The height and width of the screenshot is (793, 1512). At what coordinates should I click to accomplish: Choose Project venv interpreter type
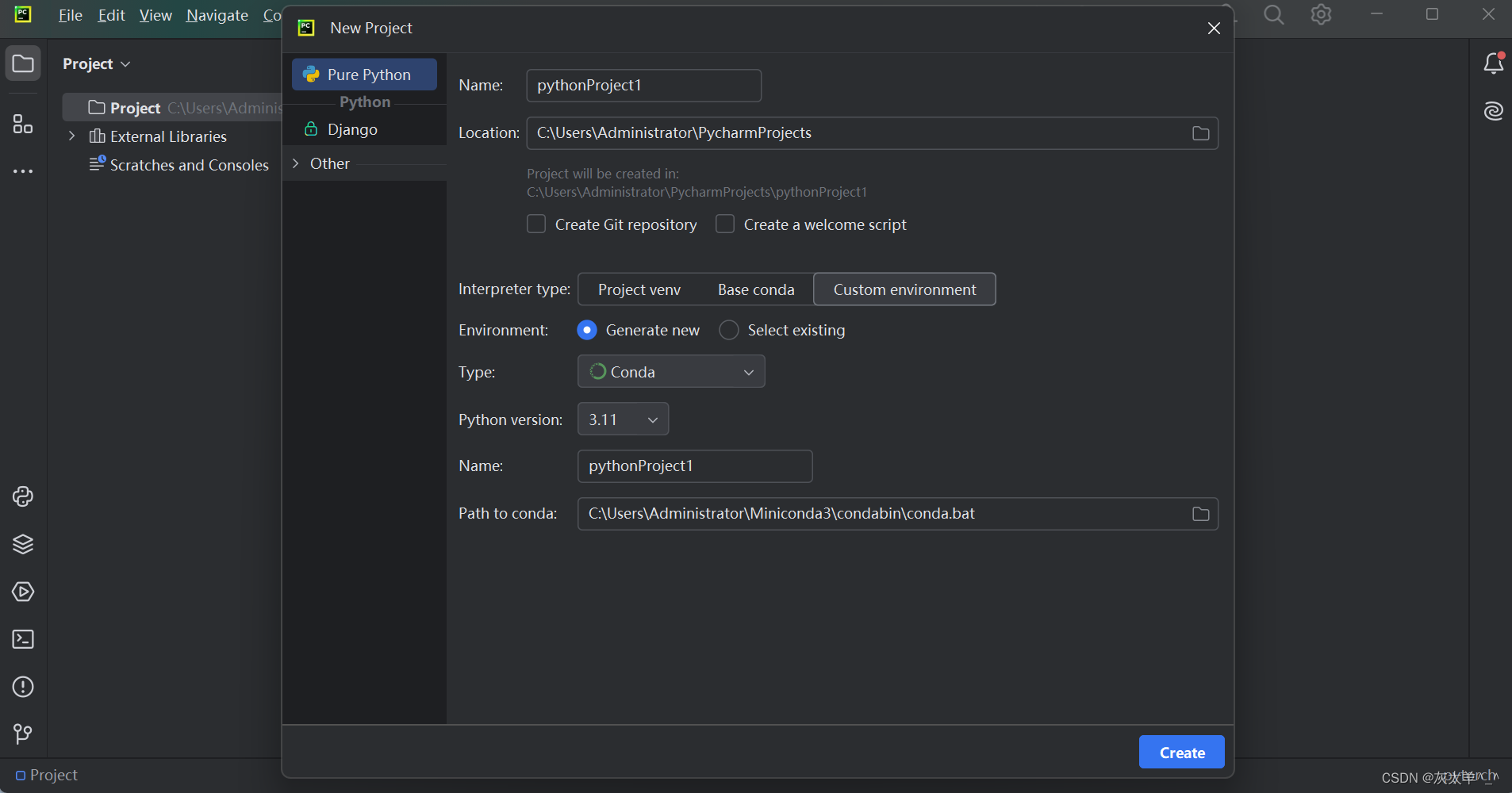[x=639, y=289]
